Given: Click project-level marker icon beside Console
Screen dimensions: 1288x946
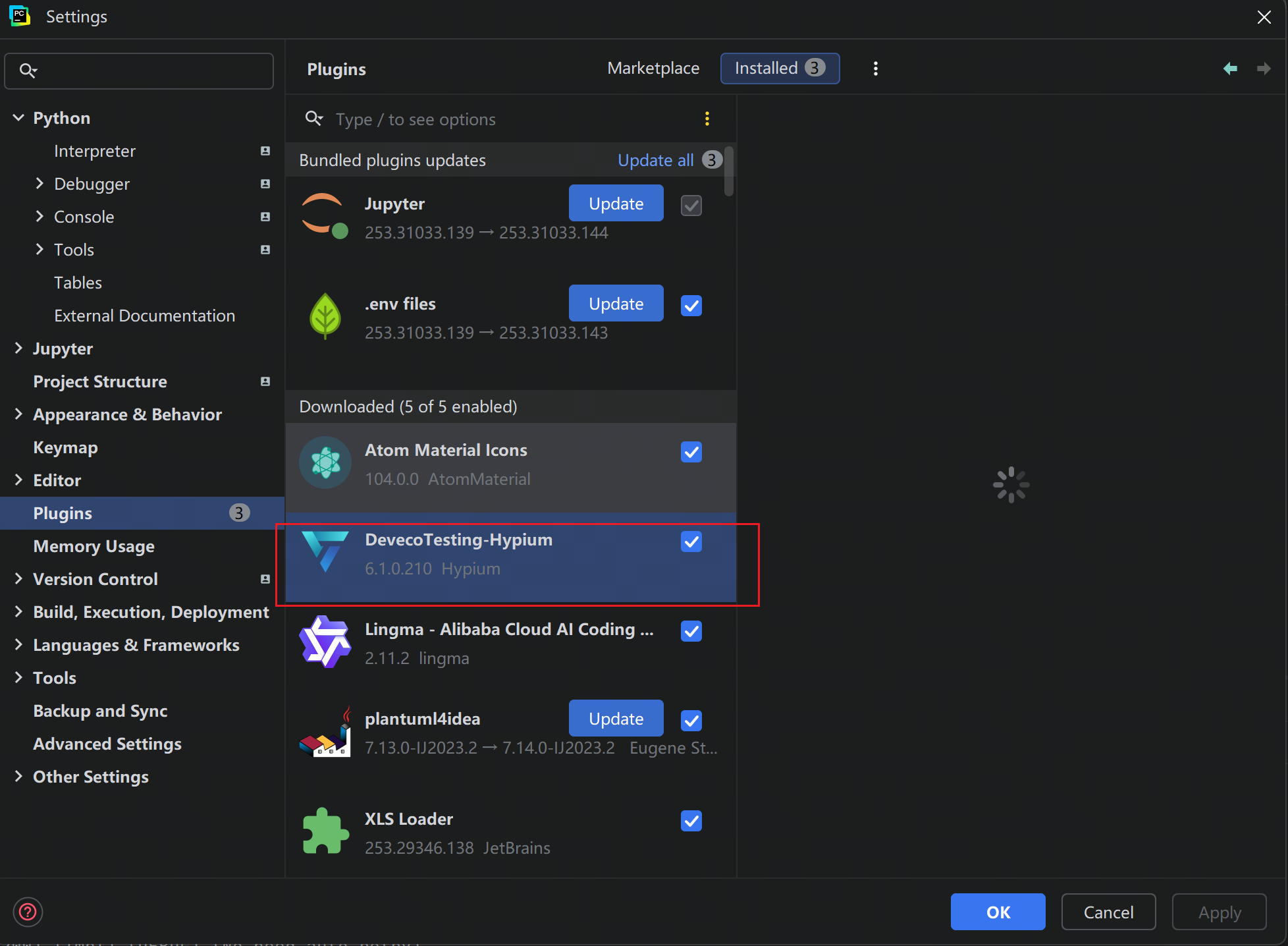Looking at the screenshot, I should 265,217.
